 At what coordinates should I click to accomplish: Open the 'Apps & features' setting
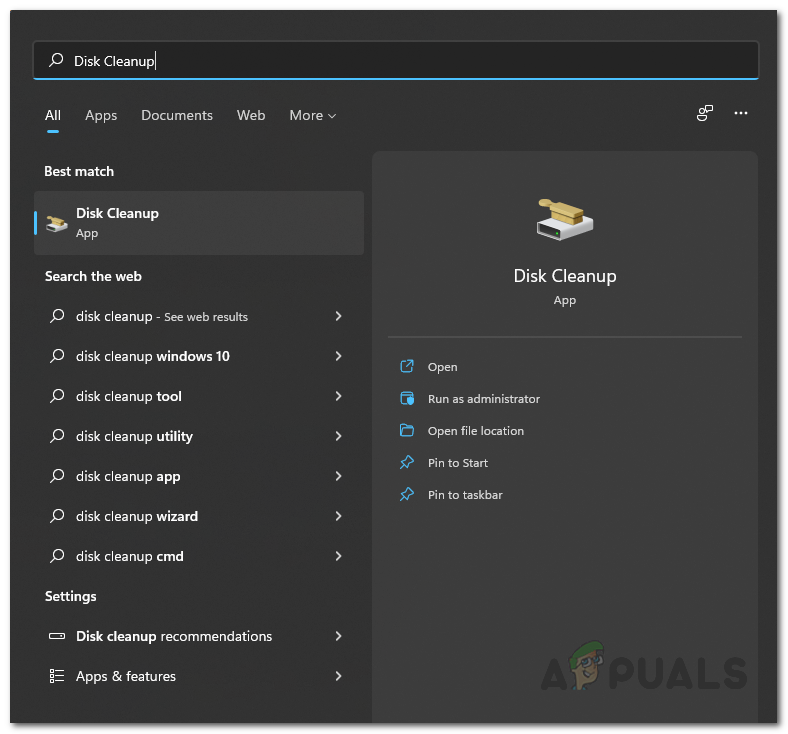click(199, 676)
